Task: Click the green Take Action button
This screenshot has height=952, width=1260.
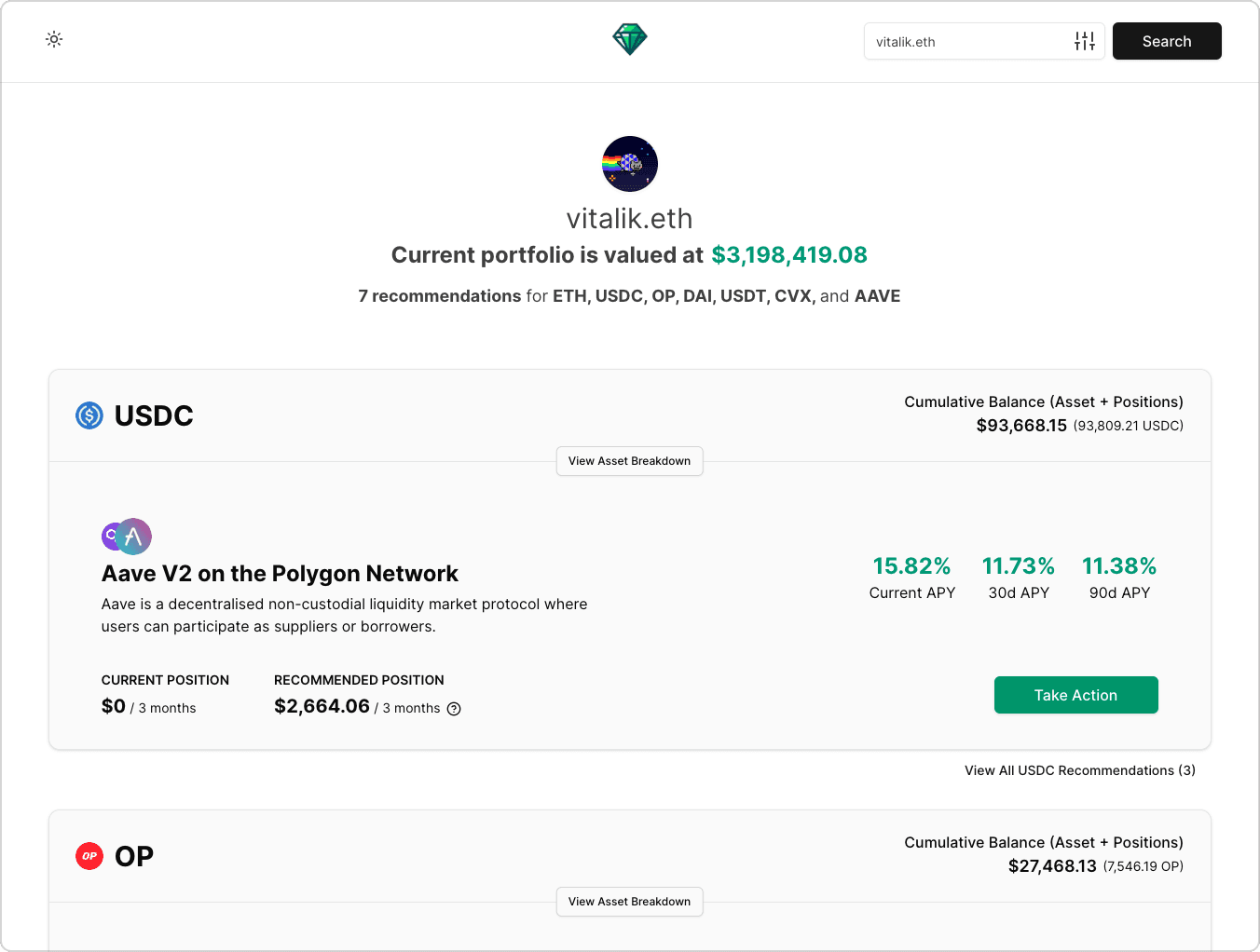Action: point(1075,695)
